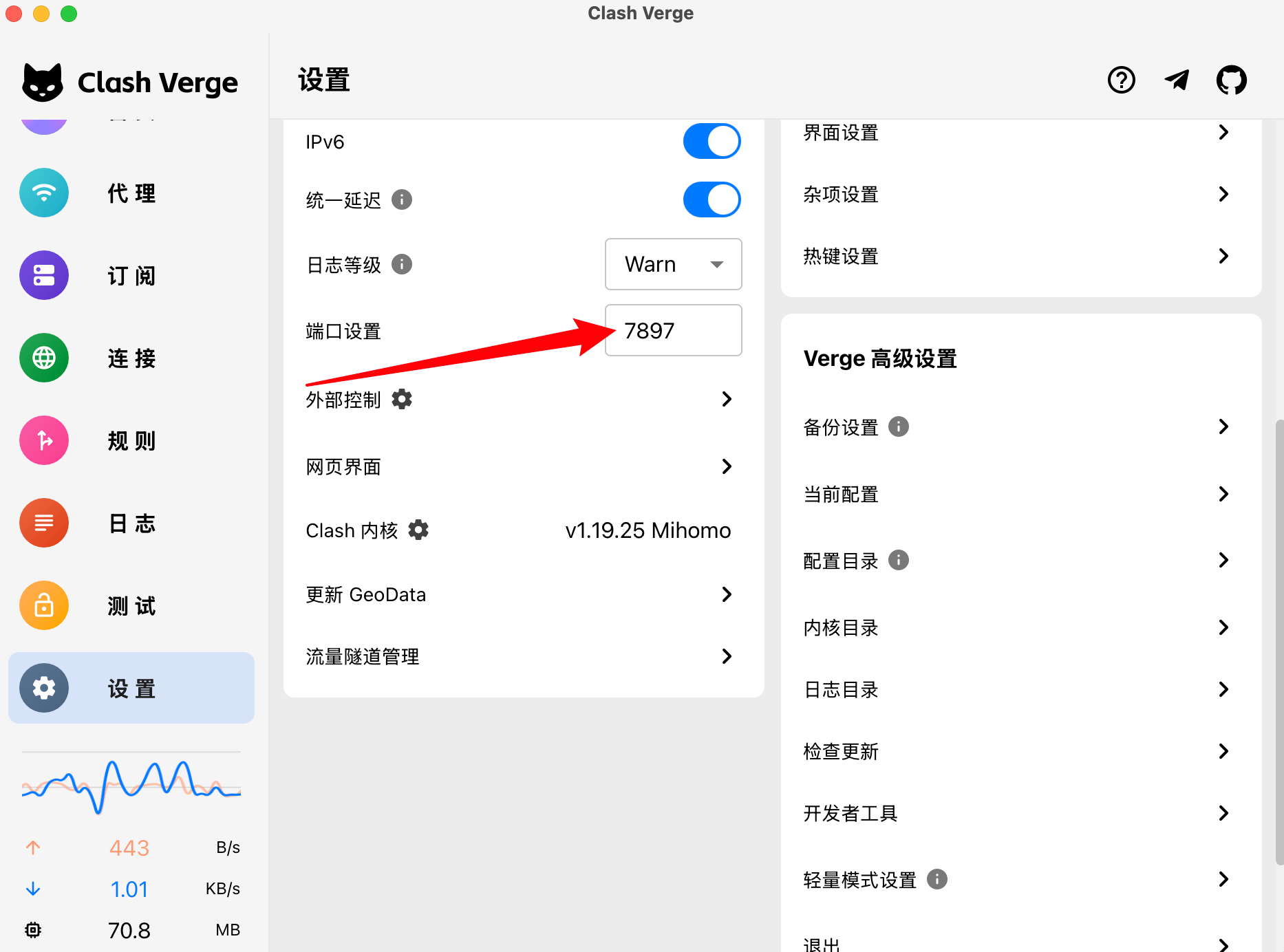Click 检查更新
Screen dimensions: 1284x952
(1021, 751)
